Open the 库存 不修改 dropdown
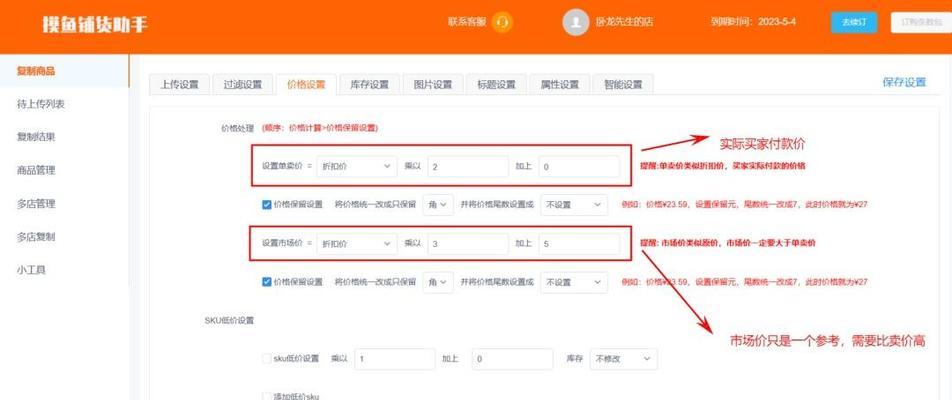952x400 pixels. point(624,359)
